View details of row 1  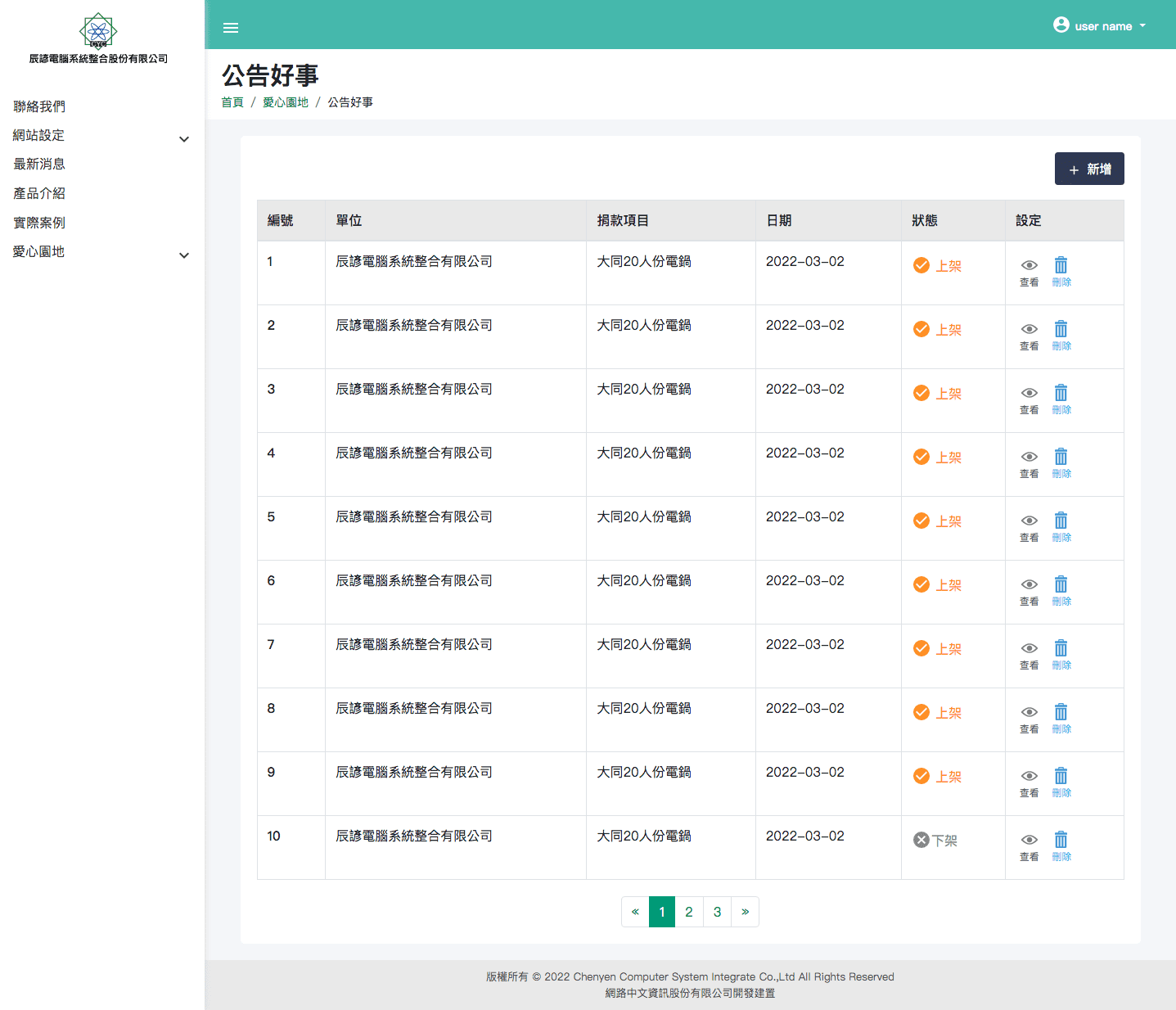click(x=1030, y=272)
